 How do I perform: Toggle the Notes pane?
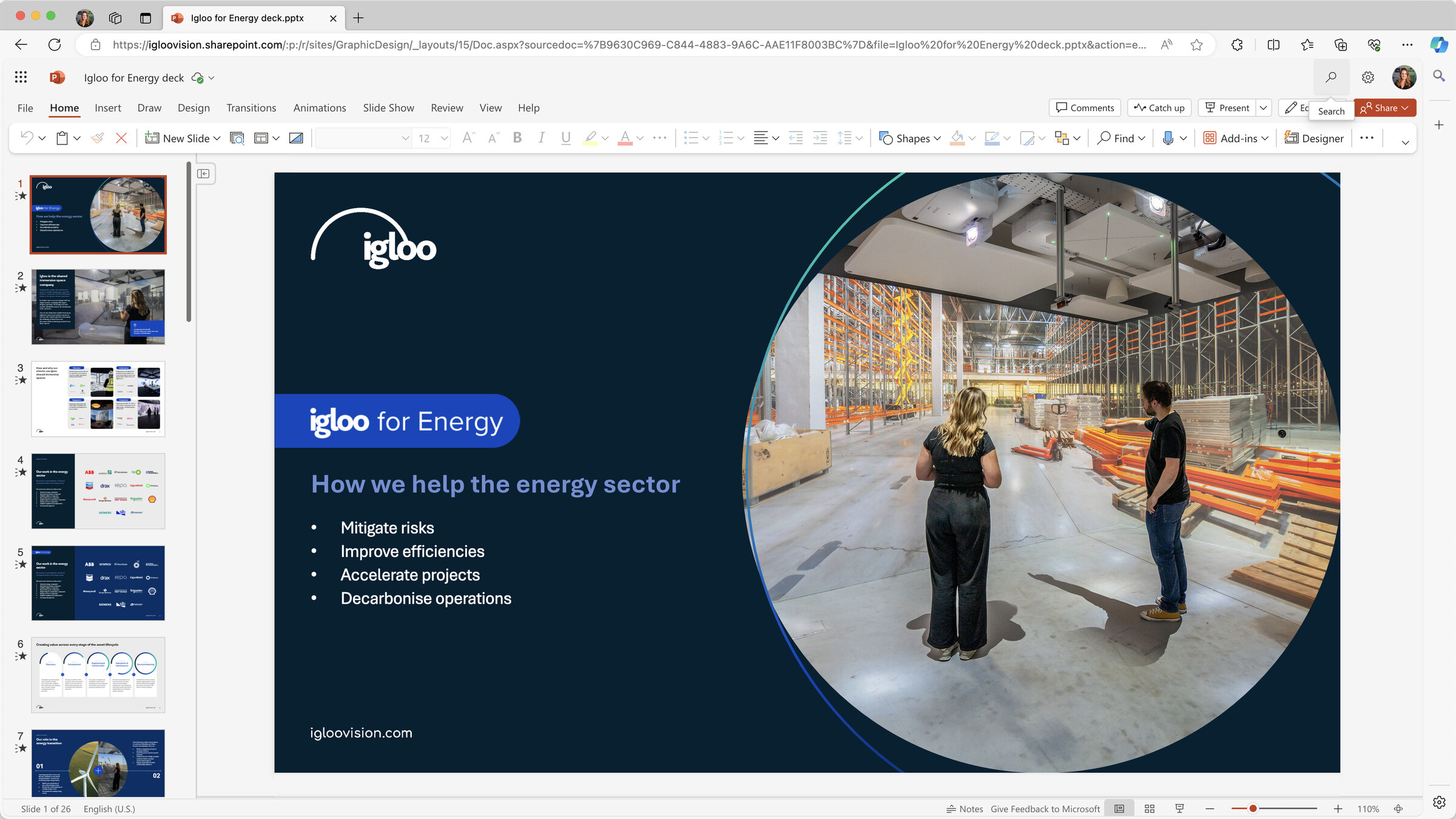(x=965, y=809)
